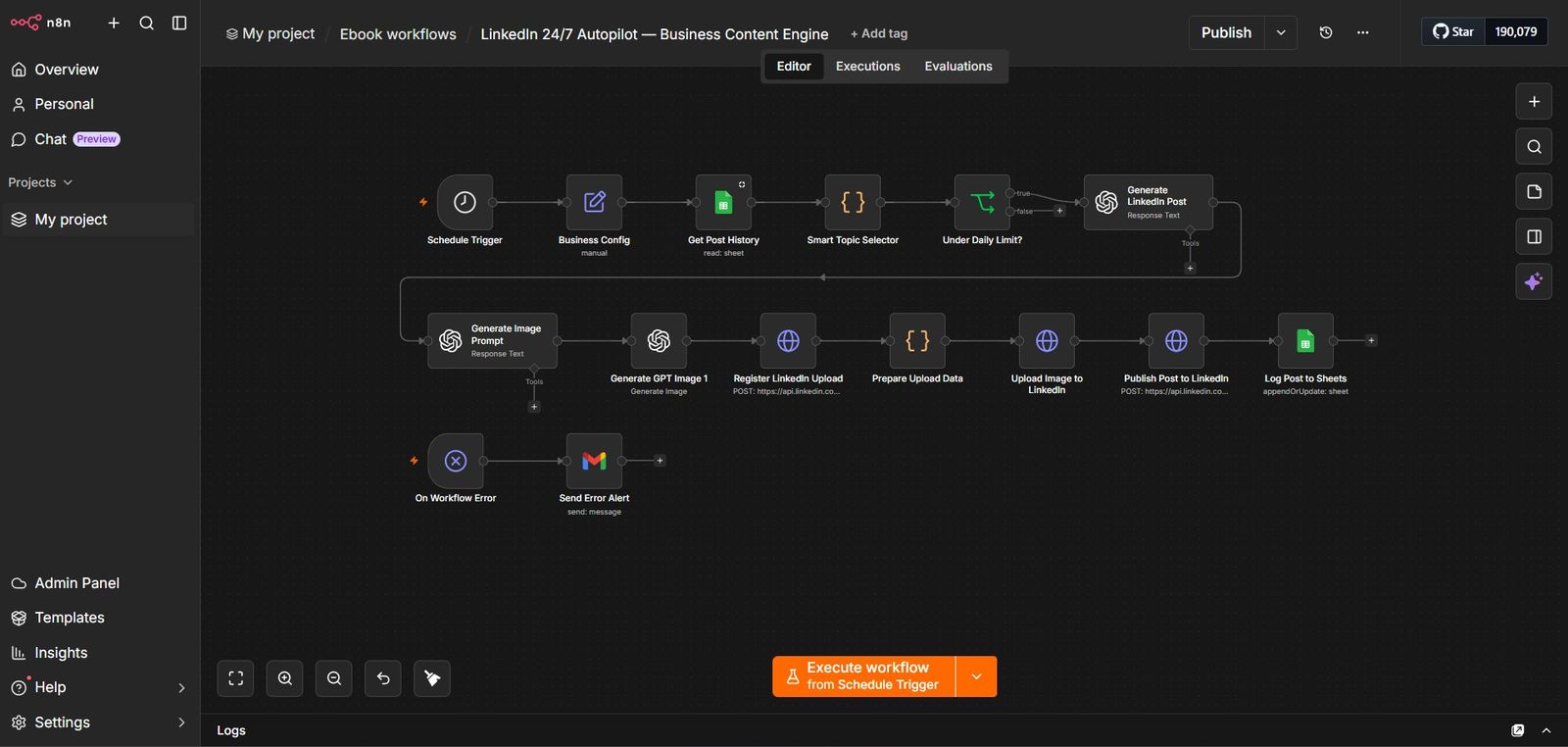Open the Publish Post to LinkedIn node
1568x747 pixels.
point(1176,341)
